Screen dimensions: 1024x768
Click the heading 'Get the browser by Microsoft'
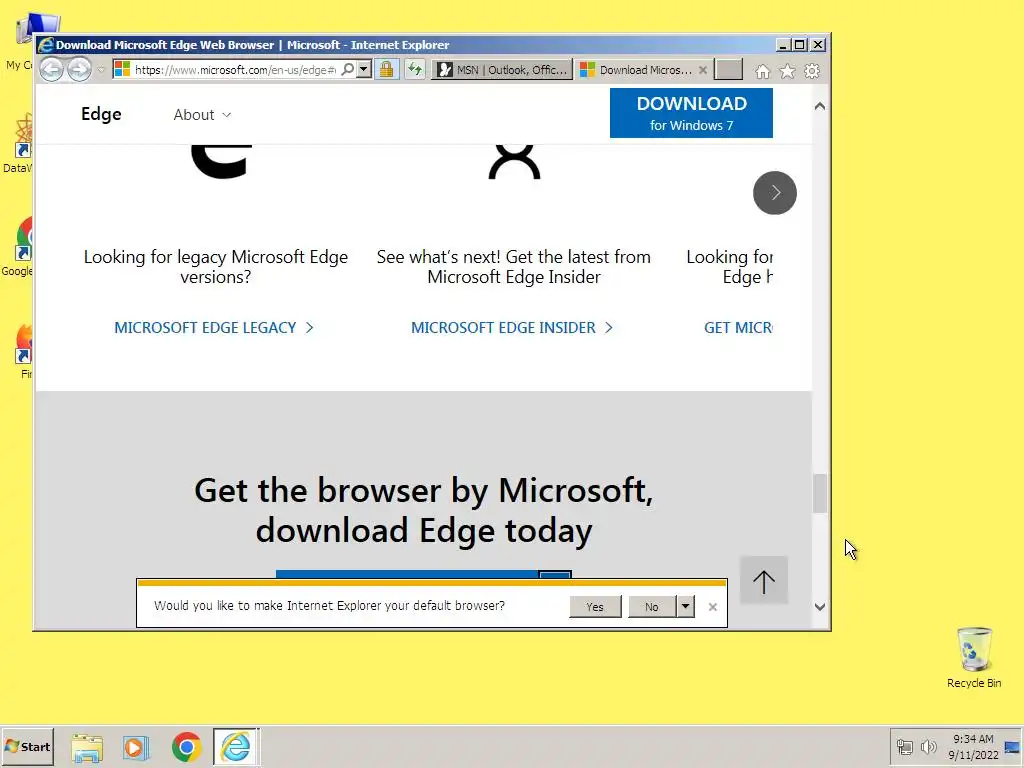click(x=423, y=510)
